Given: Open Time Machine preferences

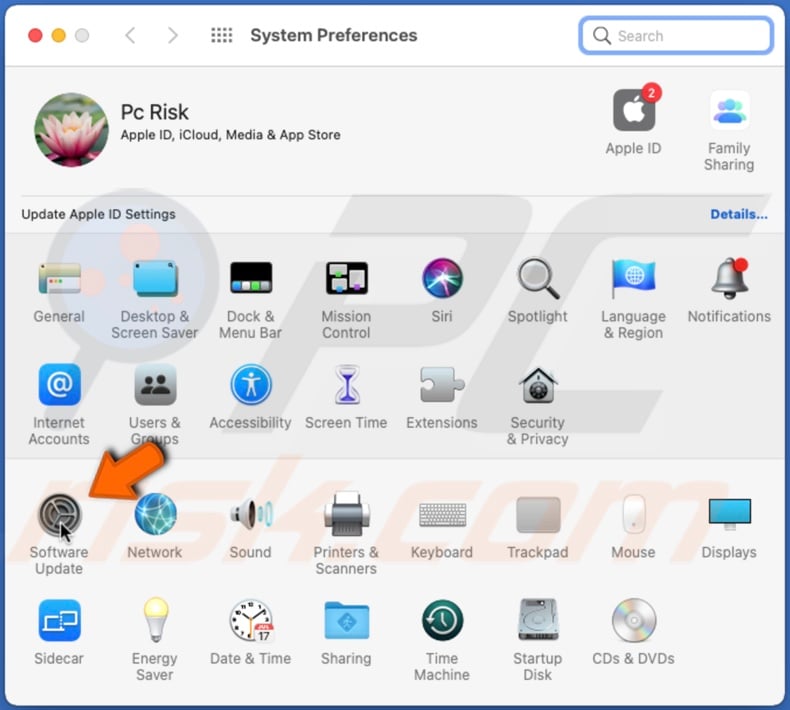Looking at the screenshot, I should pyautogui.click(x=442, y=620).
